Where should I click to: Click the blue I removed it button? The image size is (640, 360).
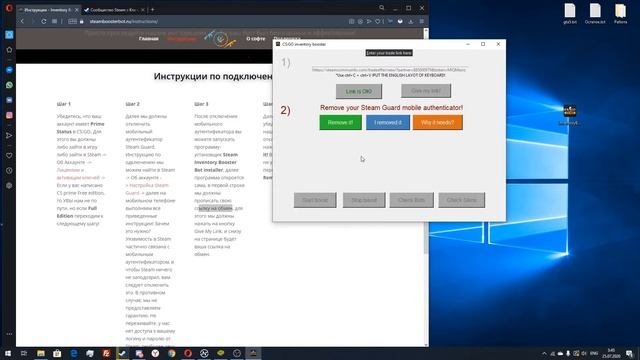[388, 122]
